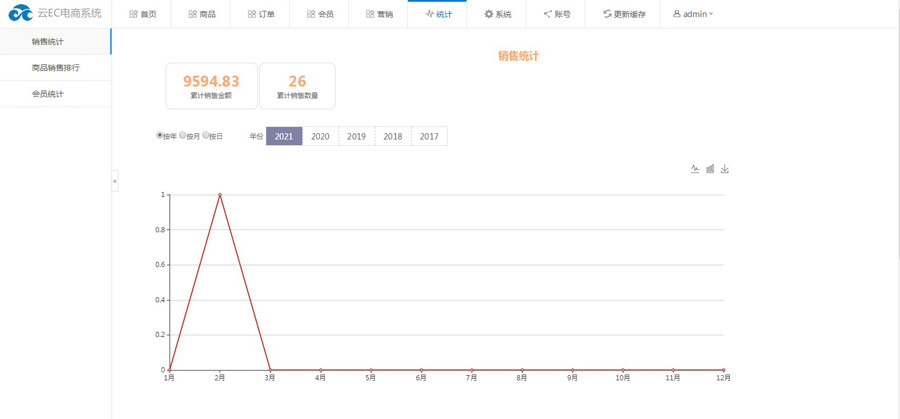Collapse the left sidebar panel
Screen dimensions: 900x419
115,181
